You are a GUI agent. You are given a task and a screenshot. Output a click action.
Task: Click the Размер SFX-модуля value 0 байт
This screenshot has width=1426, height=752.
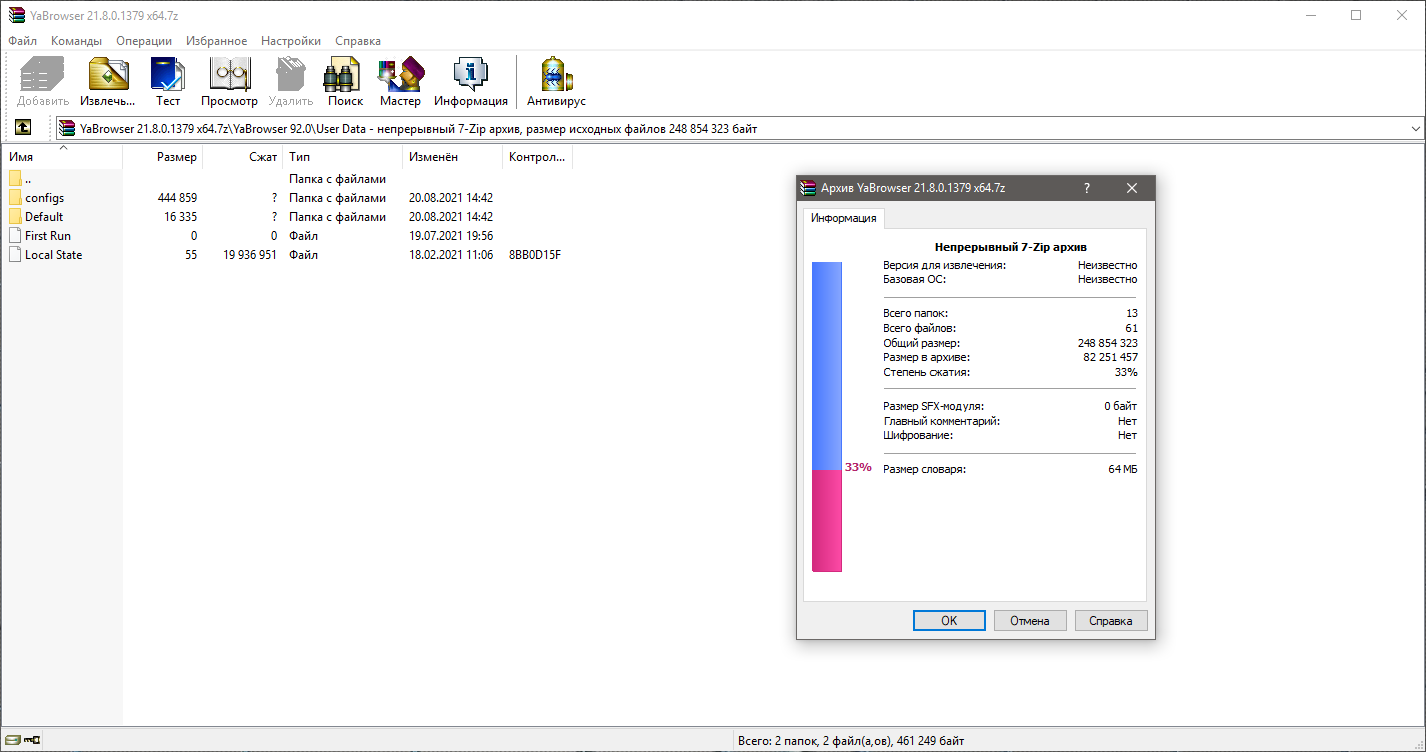[1120, 406]
